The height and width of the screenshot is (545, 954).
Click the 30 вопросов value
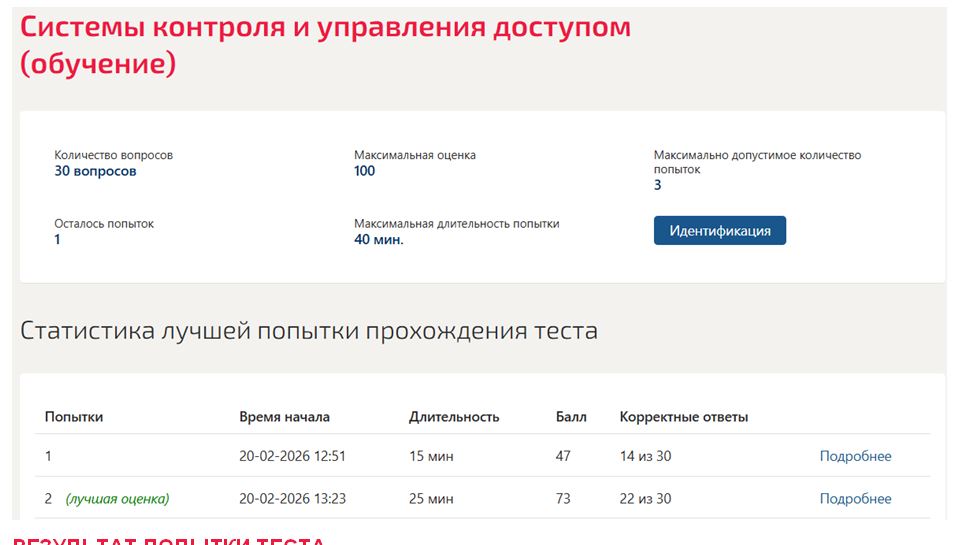[x=96, y=171]
